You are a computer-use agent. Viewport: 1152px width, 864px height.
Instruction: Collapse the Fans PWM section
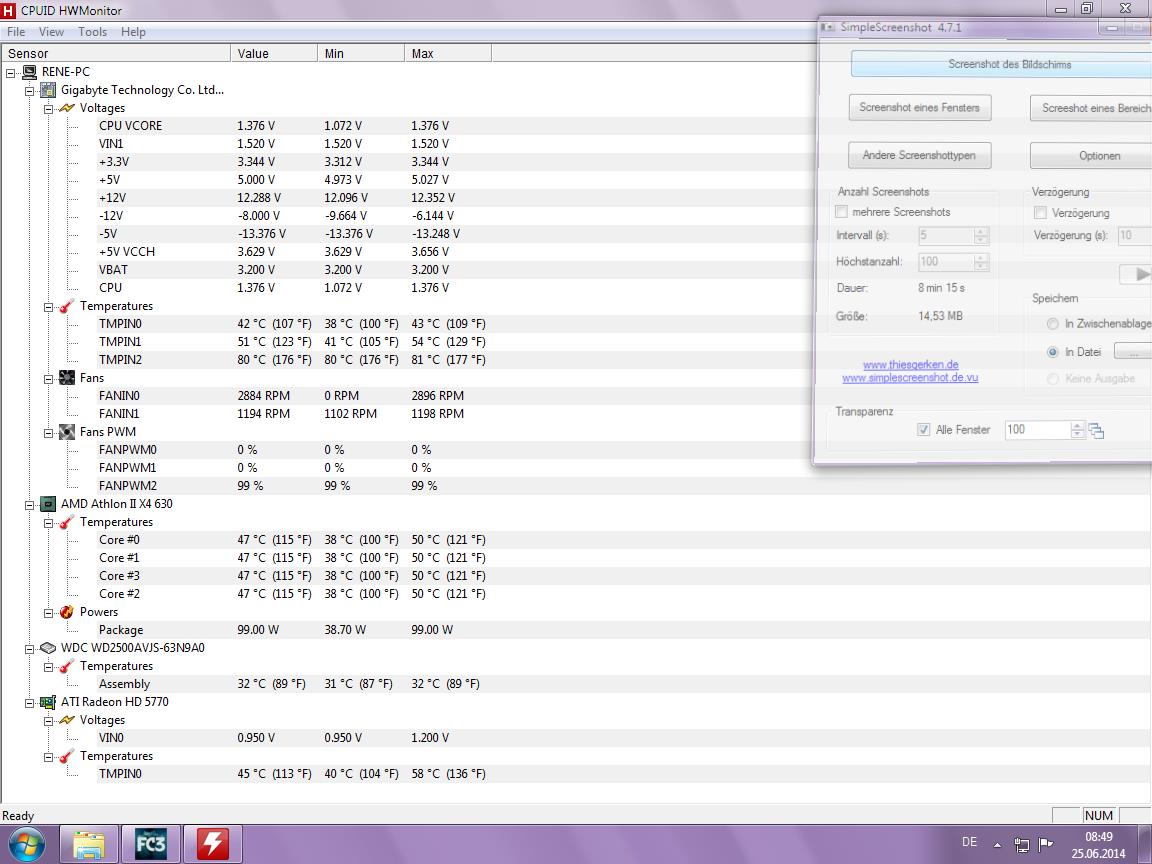point(48,433)
